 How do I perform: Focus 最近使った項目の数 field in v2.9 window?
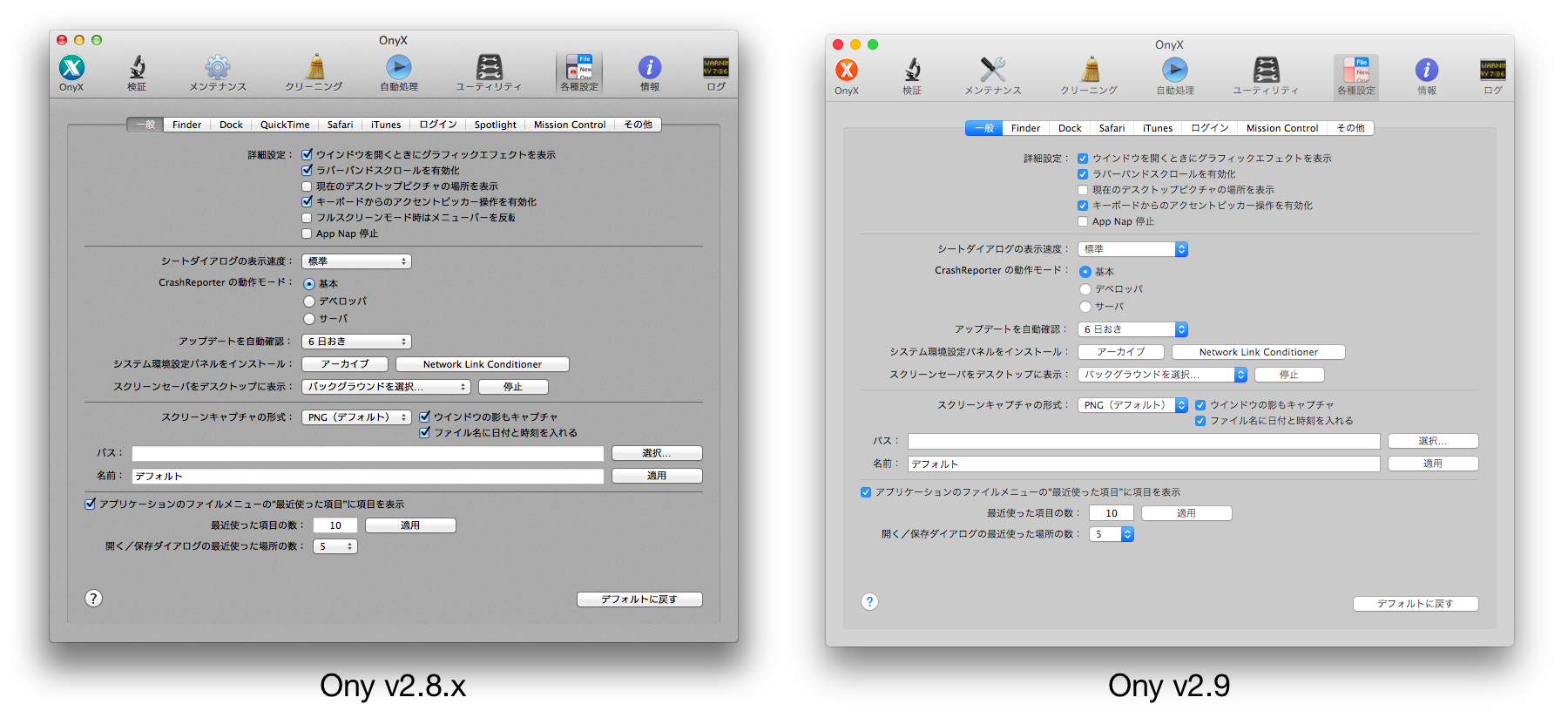[x=1112, y=513]
